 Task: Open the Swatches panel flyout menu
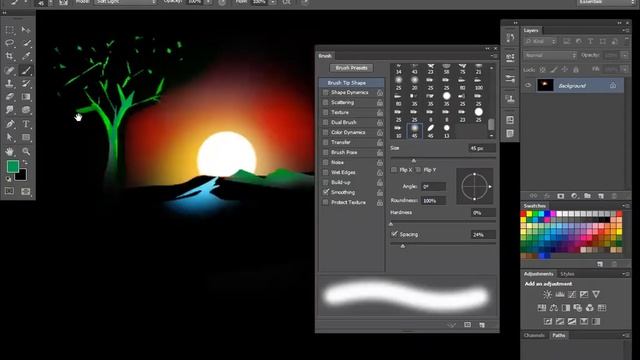(x=625, y=206)
